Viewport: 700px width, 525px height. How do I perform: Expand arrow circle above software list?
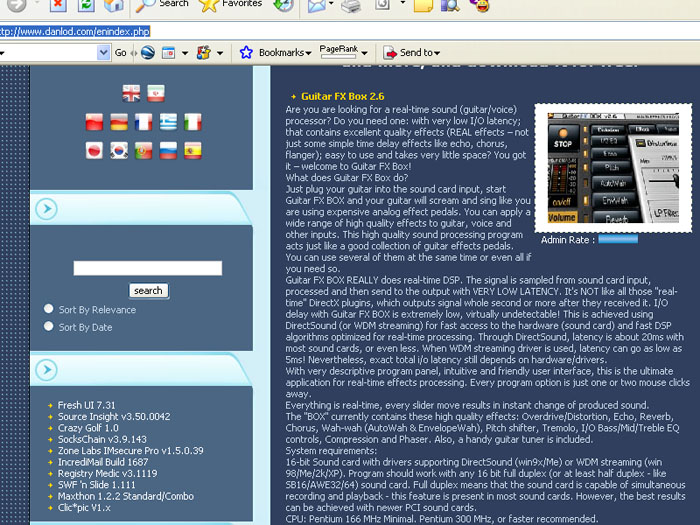point(46,370)
